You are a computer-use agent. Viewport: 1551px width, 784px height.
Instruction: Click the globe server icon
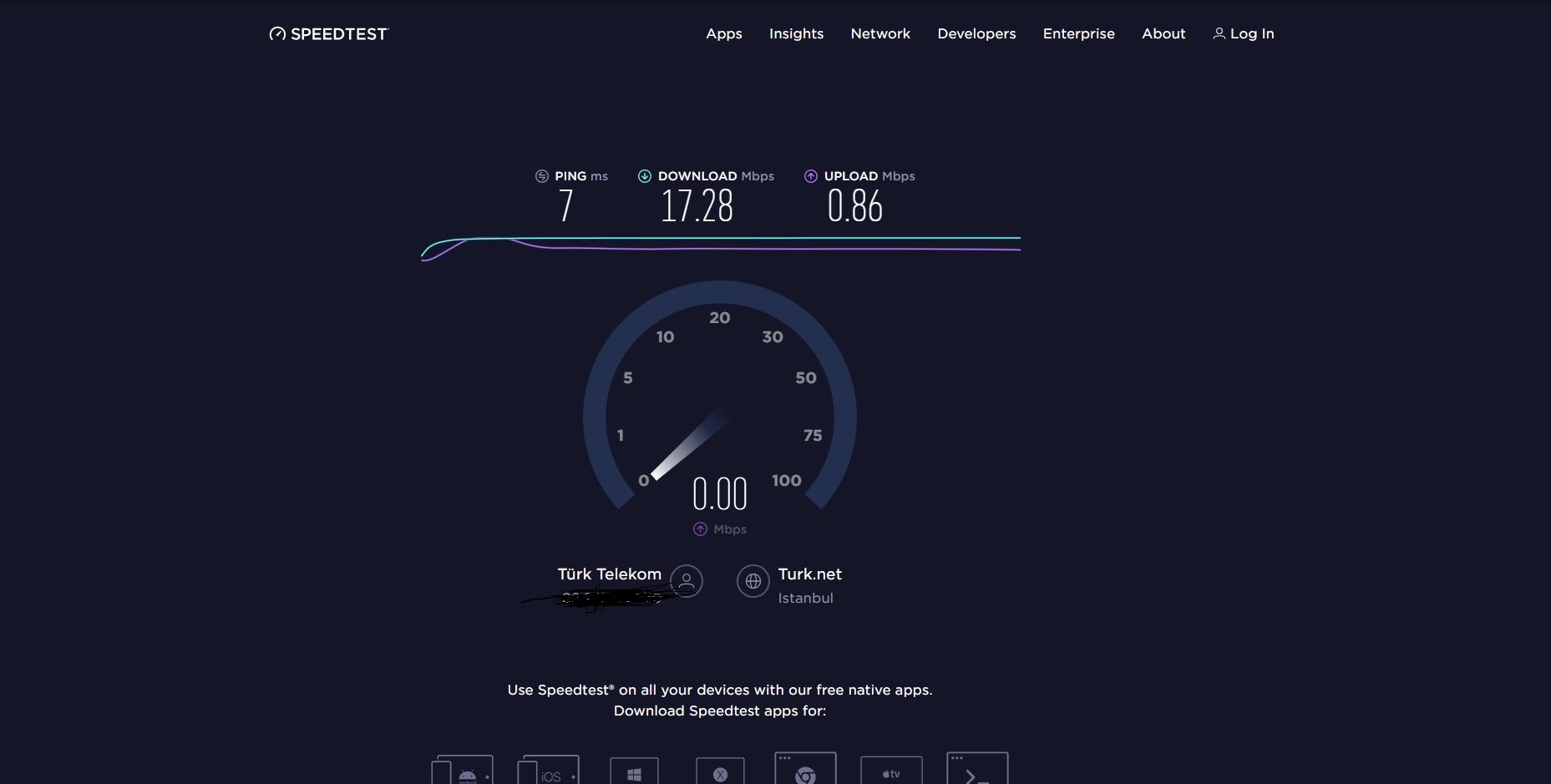coord(753,581)
